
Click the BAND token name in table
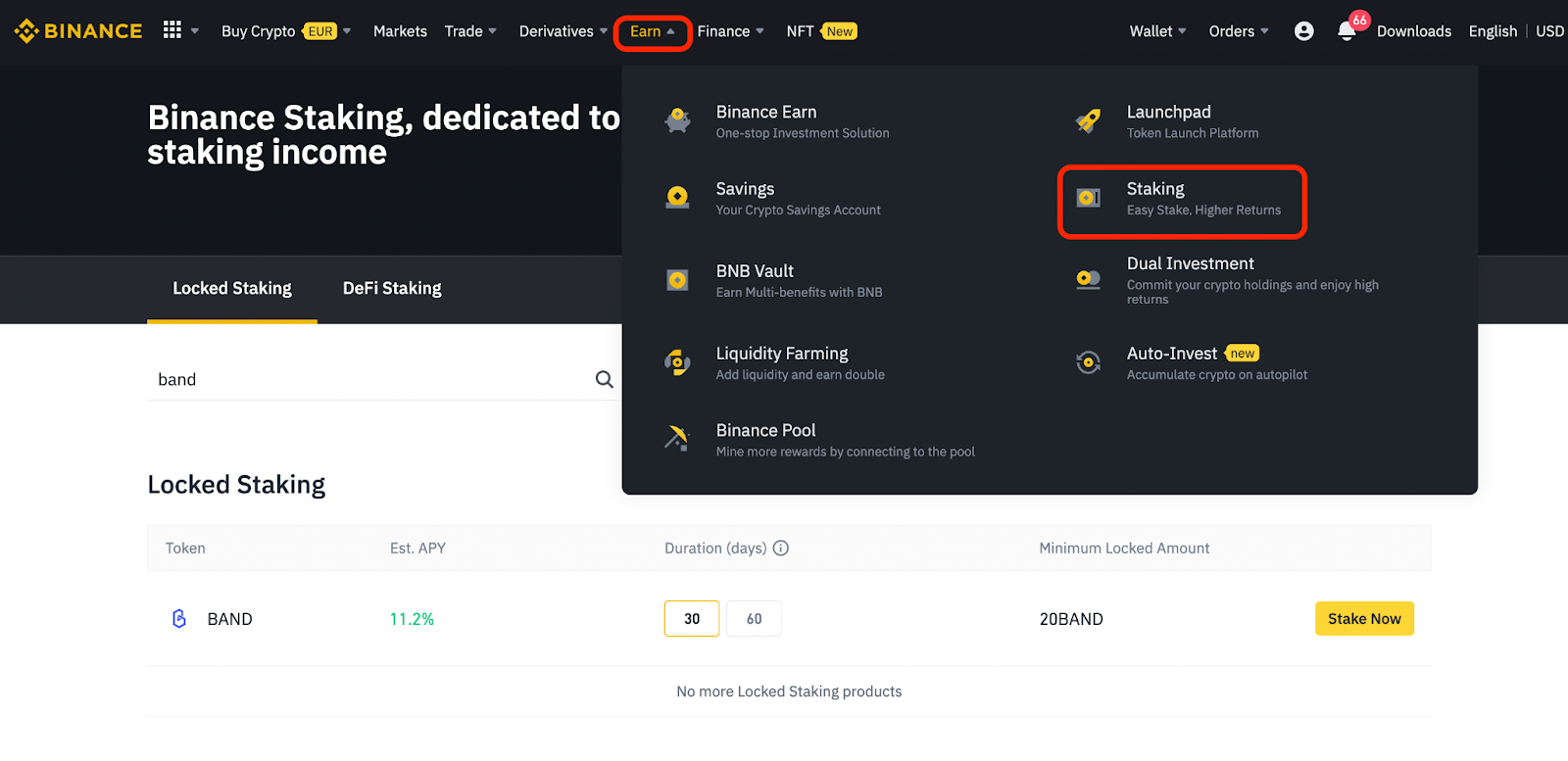tap(230, 619)
